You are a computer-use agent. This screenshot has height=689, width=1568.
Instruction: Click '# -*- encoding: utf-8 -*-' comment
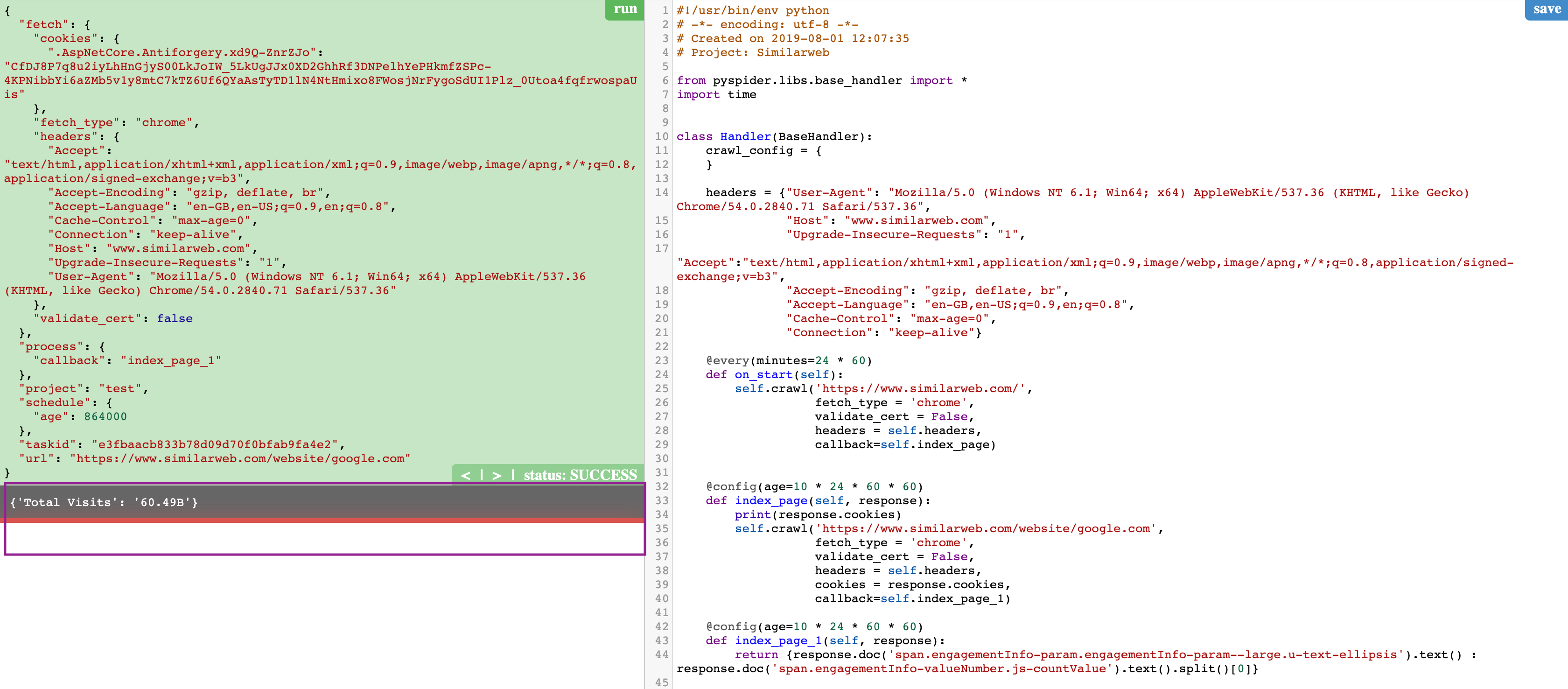(x=768, y=24)
